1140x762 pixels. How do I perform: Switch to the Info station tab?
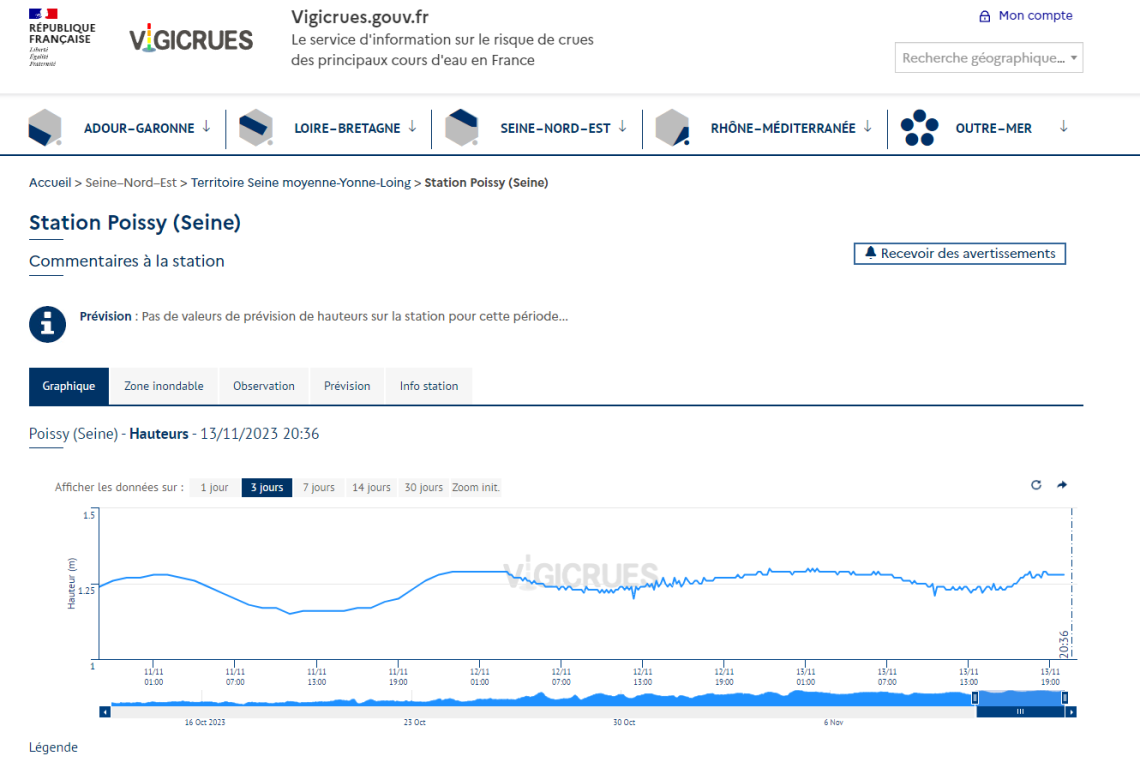(x=429, y=386)
